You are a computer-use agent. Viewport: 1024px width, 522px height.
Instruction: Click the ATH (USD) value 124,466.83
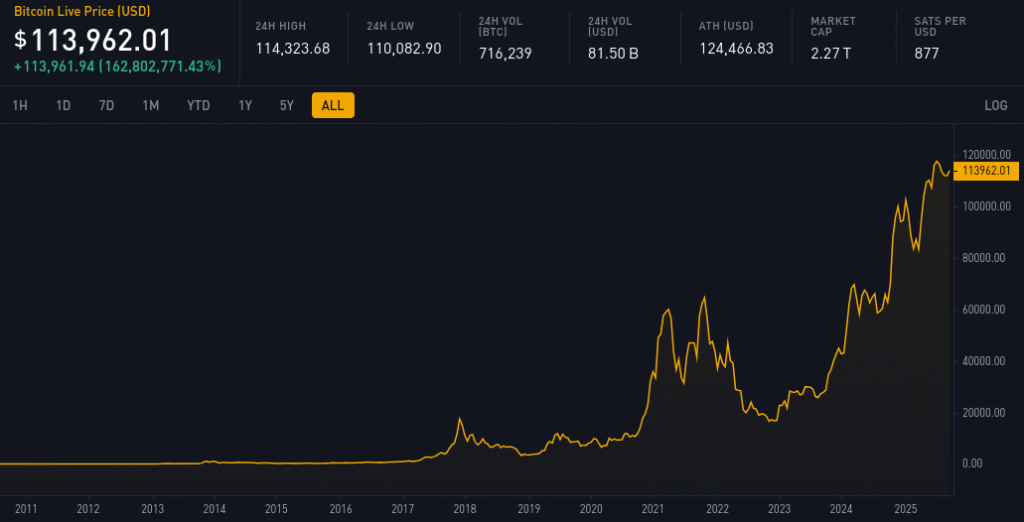[736, 49]
